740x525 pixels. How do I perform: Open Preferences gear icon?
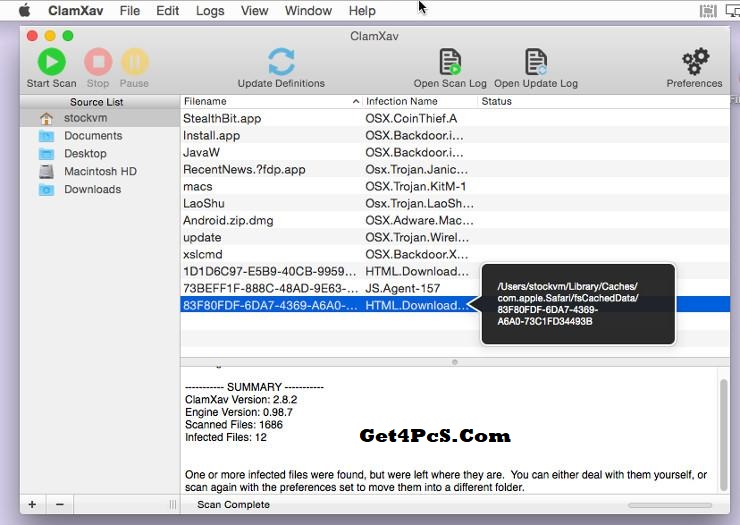point(694,62)
